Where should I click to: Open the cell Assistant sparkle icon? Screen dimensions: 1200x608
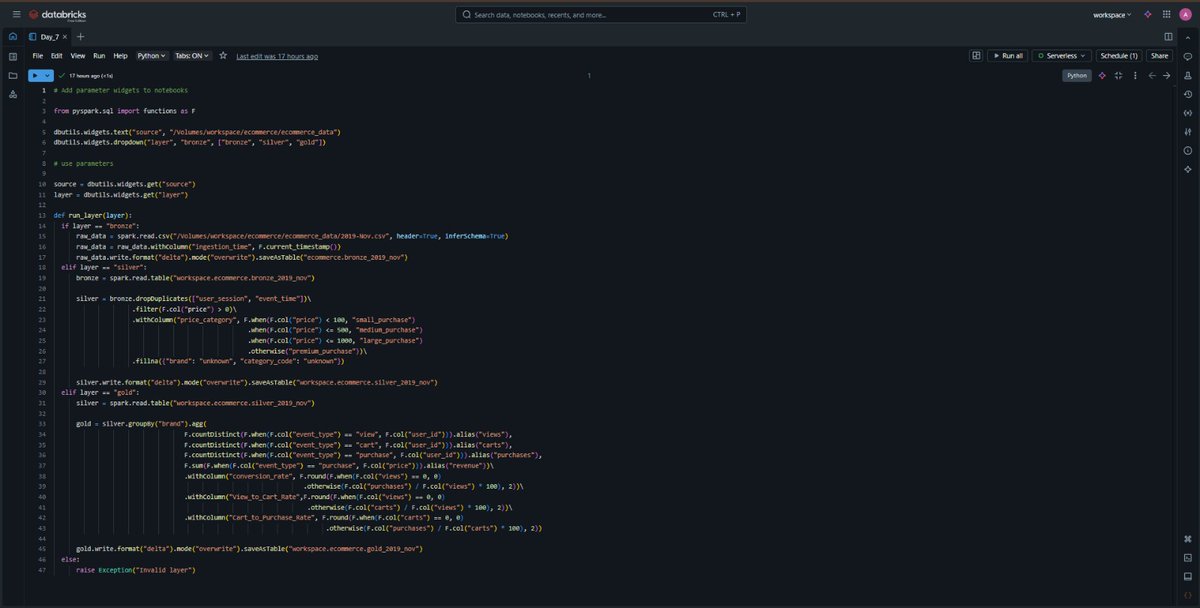point(1102,75)
